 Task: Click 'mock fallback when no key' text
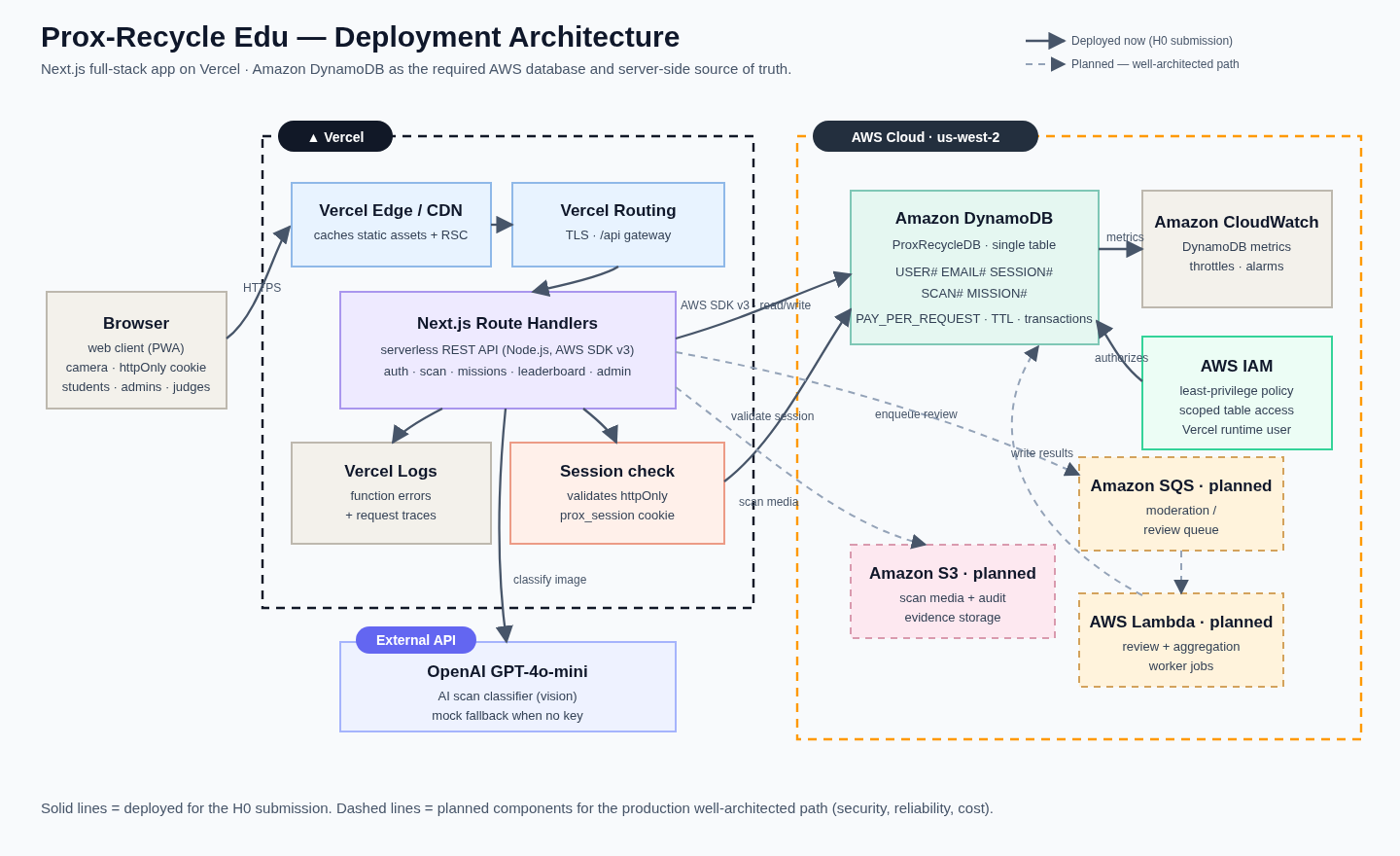click(507, 716)
